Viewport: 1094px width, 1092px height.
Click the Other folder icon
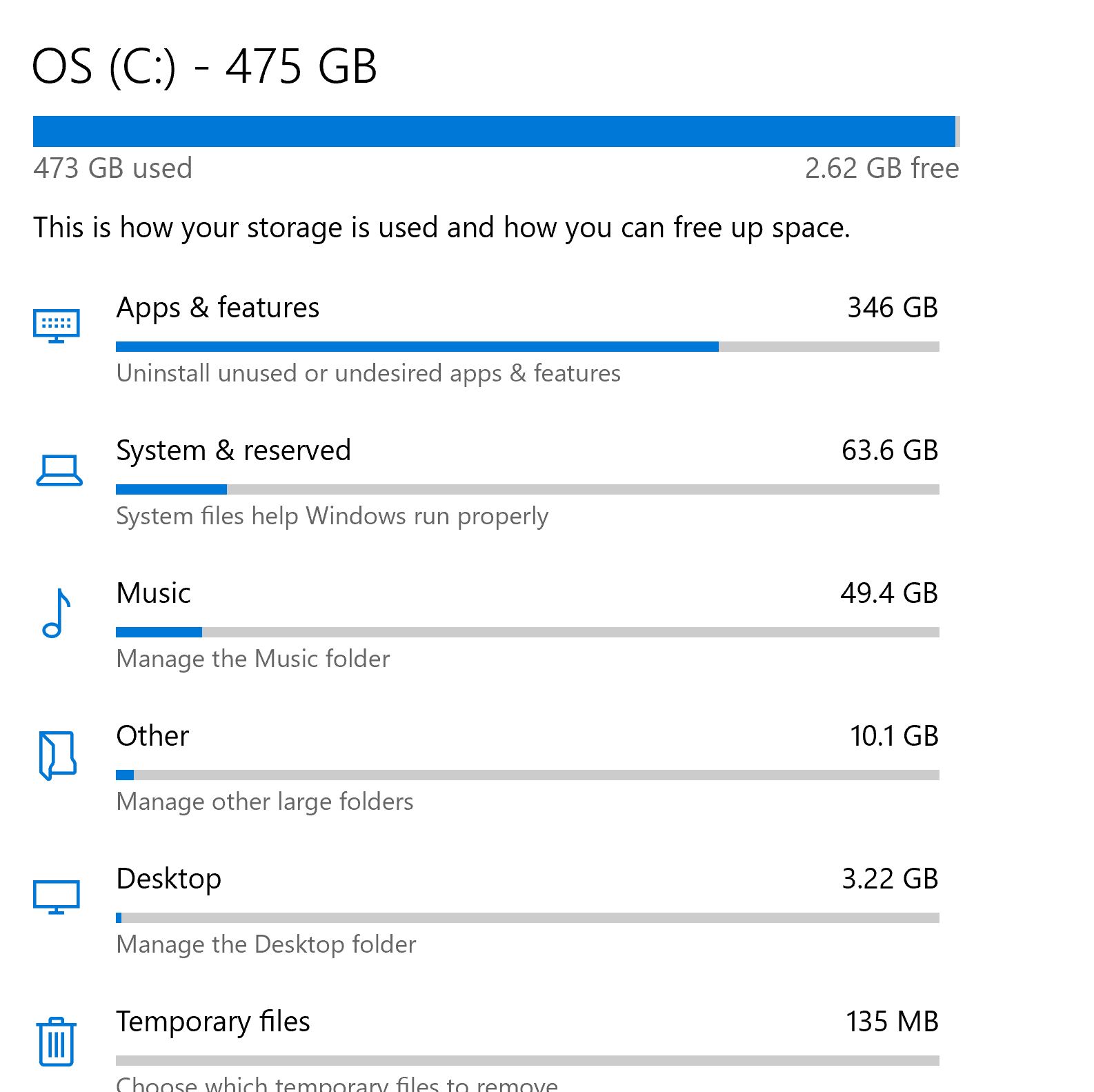(x=57, y=755)
